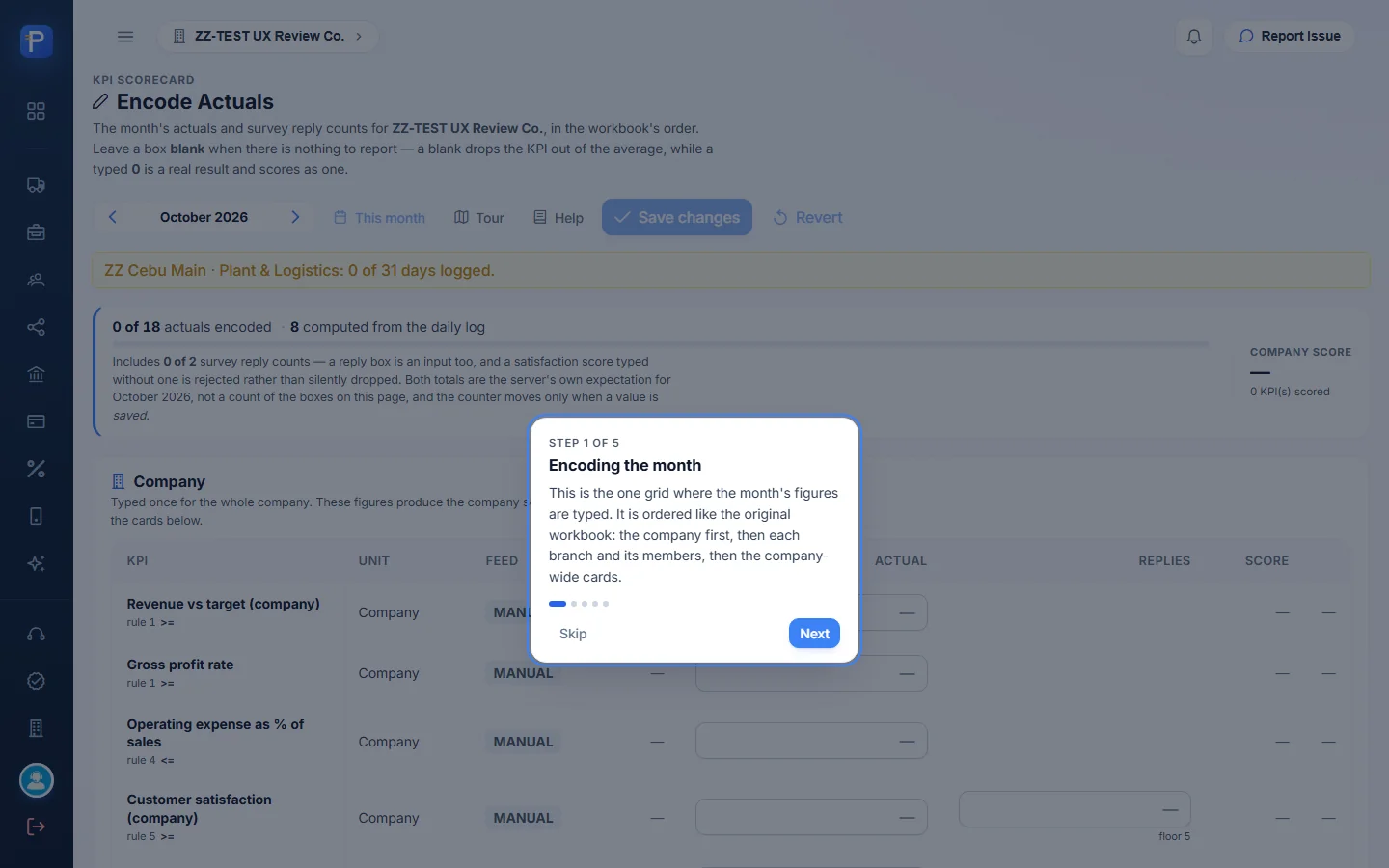Image resolution: width=1389 pixels, height=868 pixels.
Task: Open the office building icon in sidebar
Action: [36, 728]
